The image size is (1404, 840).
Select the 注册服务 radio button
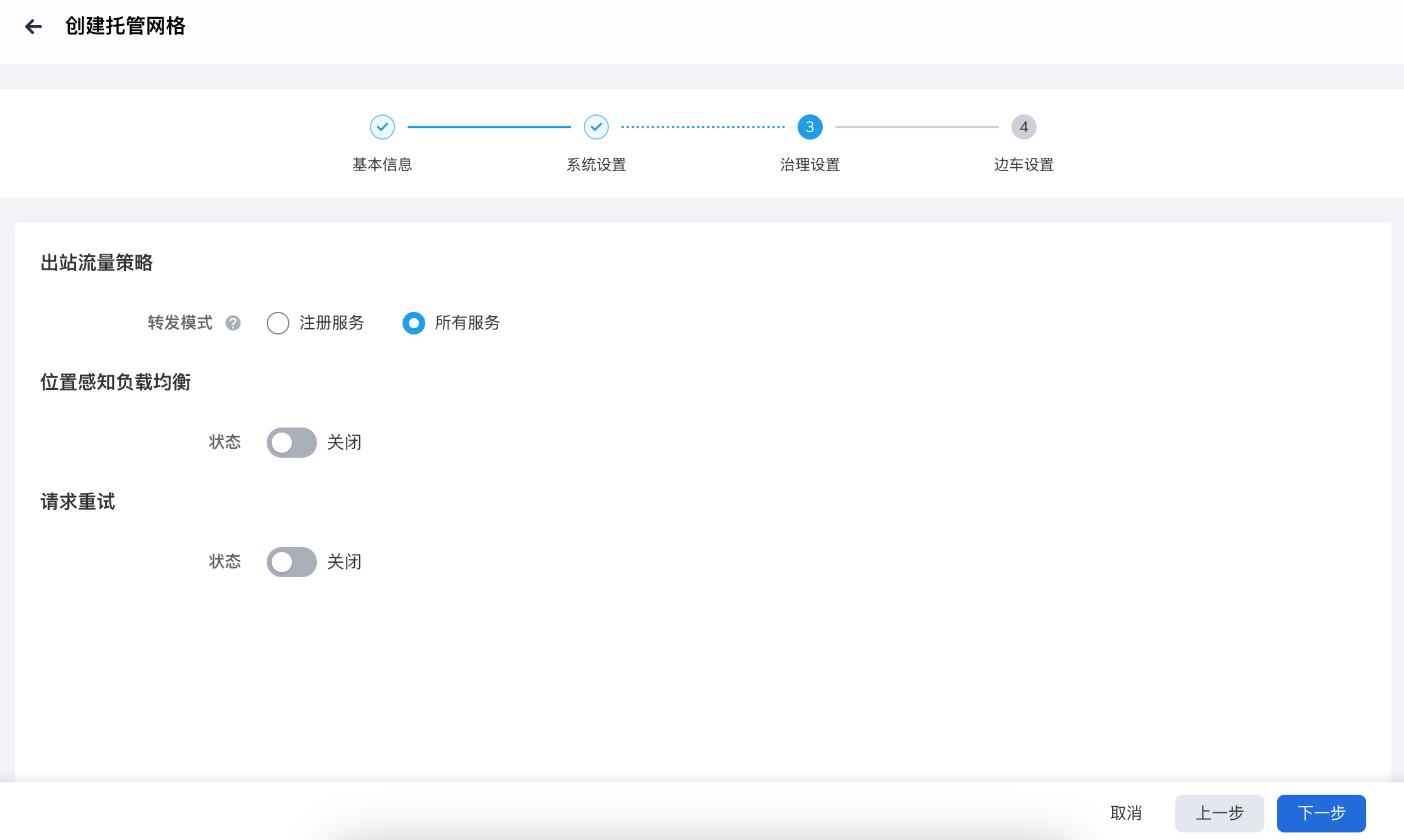click(278, 323)
